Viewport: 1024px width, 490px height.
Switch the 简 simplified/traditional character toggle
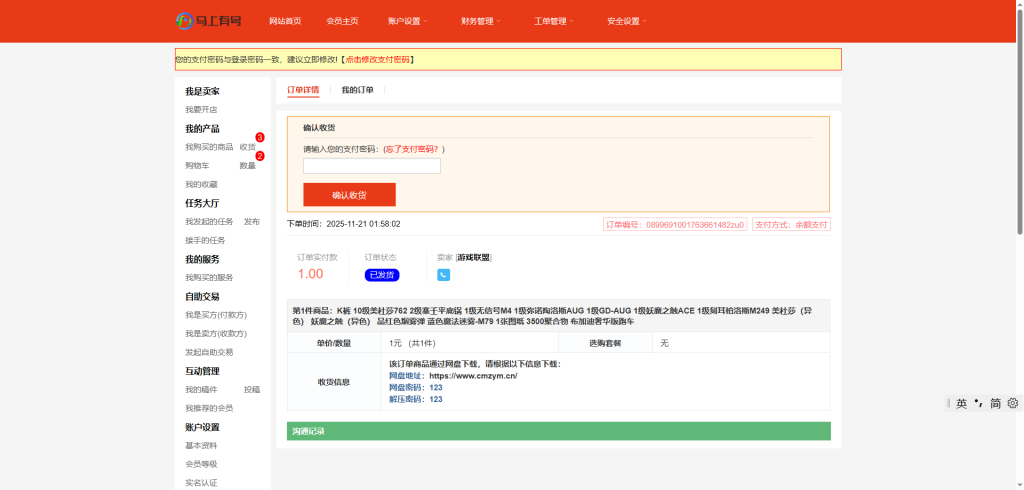click(x=995, y=403)
